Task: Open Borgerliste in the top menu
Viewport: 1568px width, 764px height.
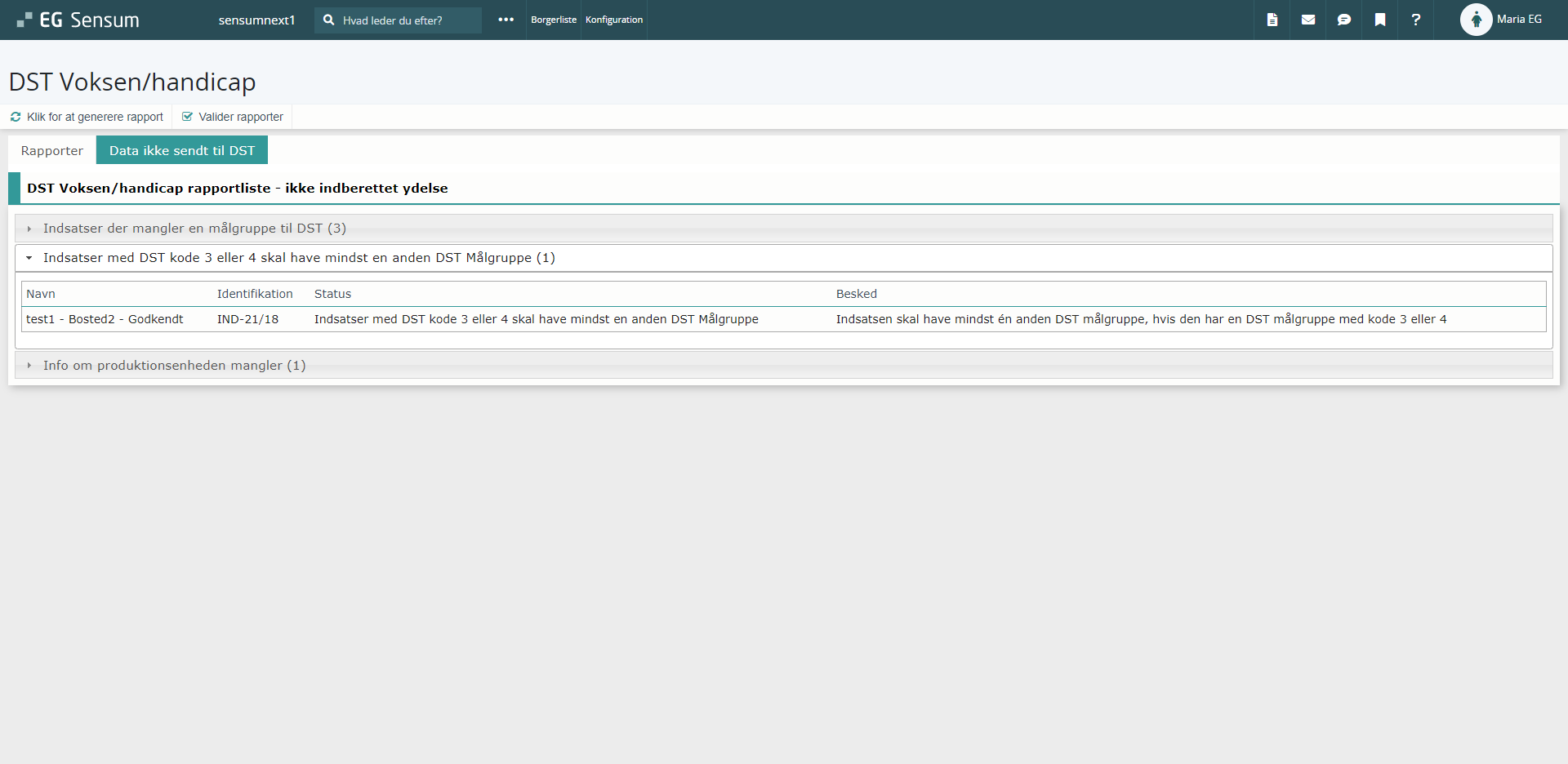Action: tap(553, 20)
